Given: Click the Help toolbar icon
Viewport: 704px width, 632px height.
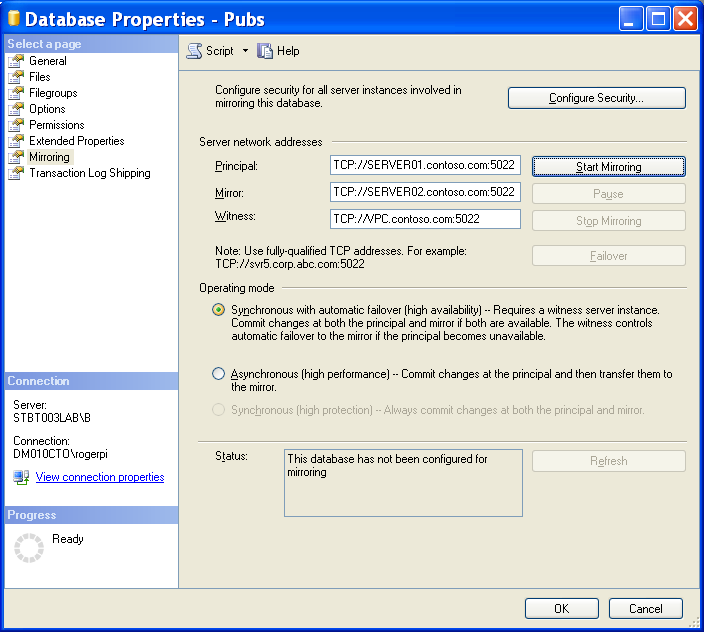Looking at the screenshot, I should tap(265, 51).
